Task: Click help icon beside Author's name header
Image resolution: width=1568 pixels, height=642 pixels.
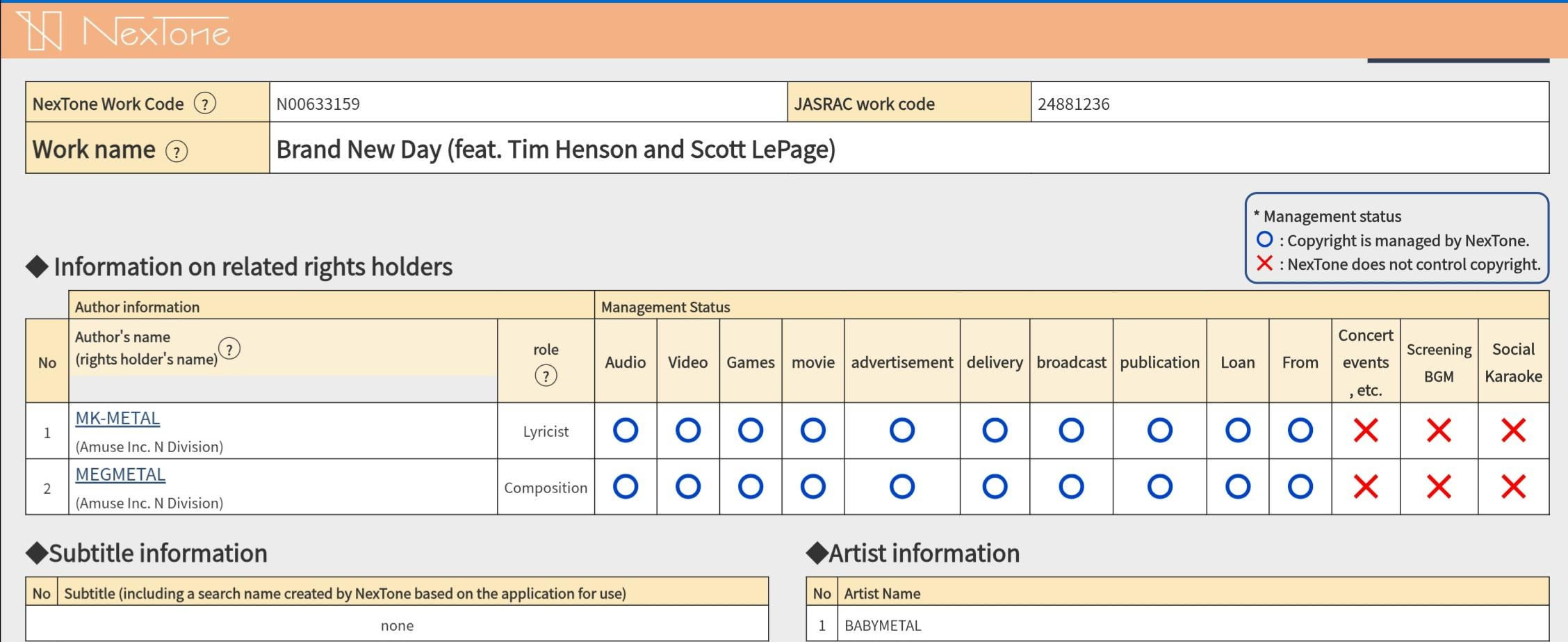Action: 229,348
